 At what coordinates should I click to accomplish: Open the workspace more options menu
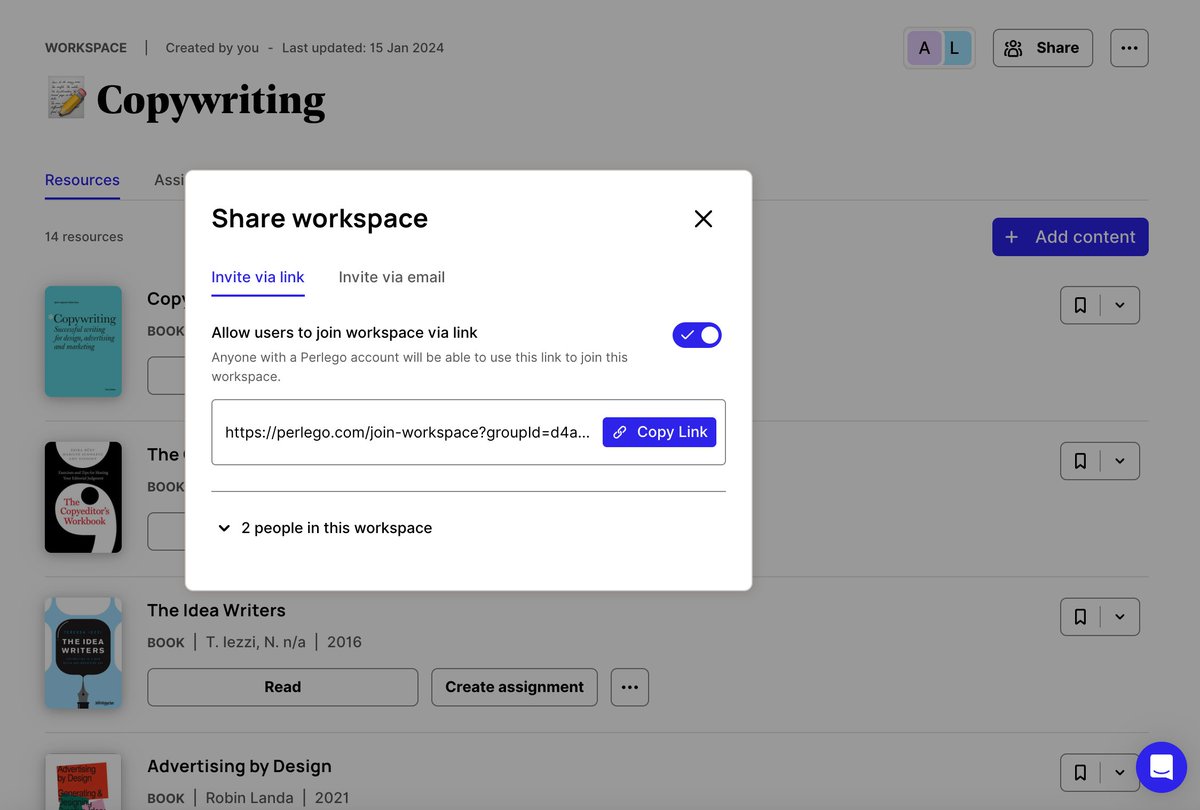1129,48
